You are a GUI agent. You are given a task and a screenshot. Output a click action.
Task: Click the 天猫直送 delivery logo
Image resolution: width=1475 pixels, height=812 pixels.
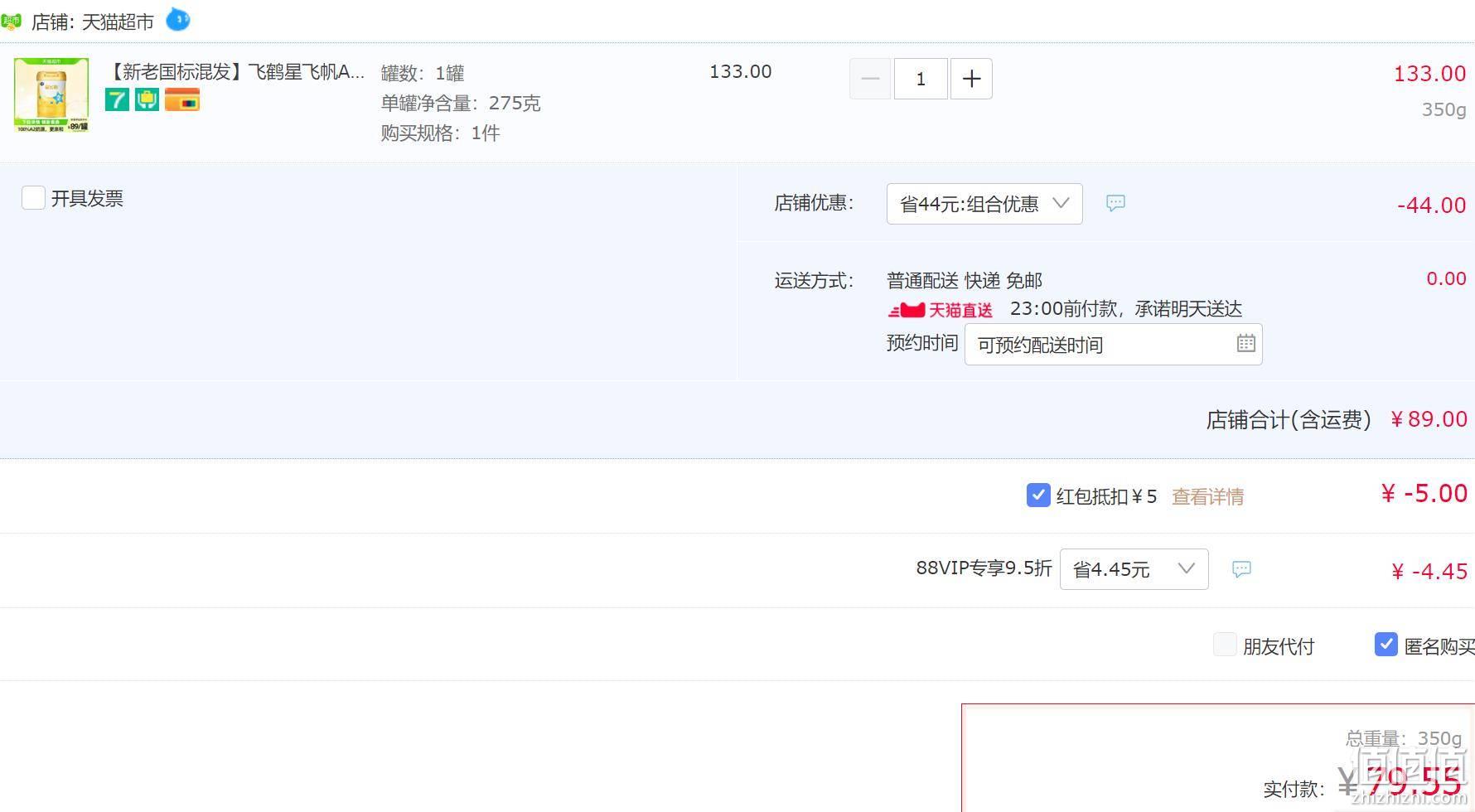coord(941,310)
